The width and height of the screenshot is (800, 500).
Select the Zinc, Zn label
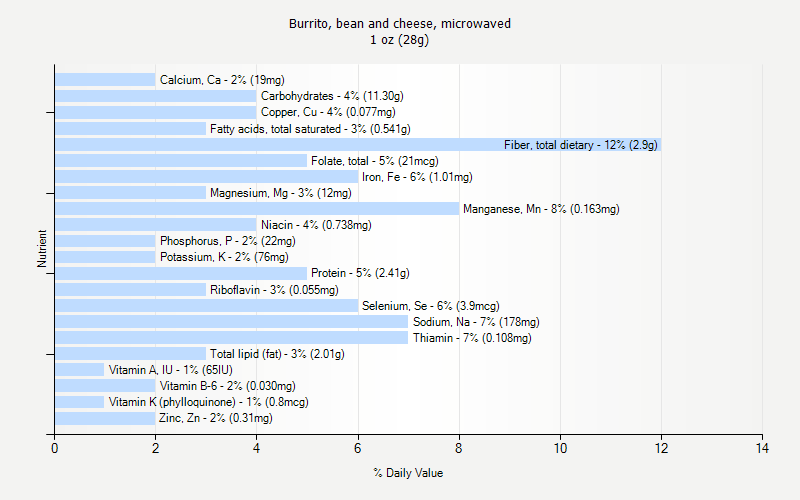pos(216,418)
